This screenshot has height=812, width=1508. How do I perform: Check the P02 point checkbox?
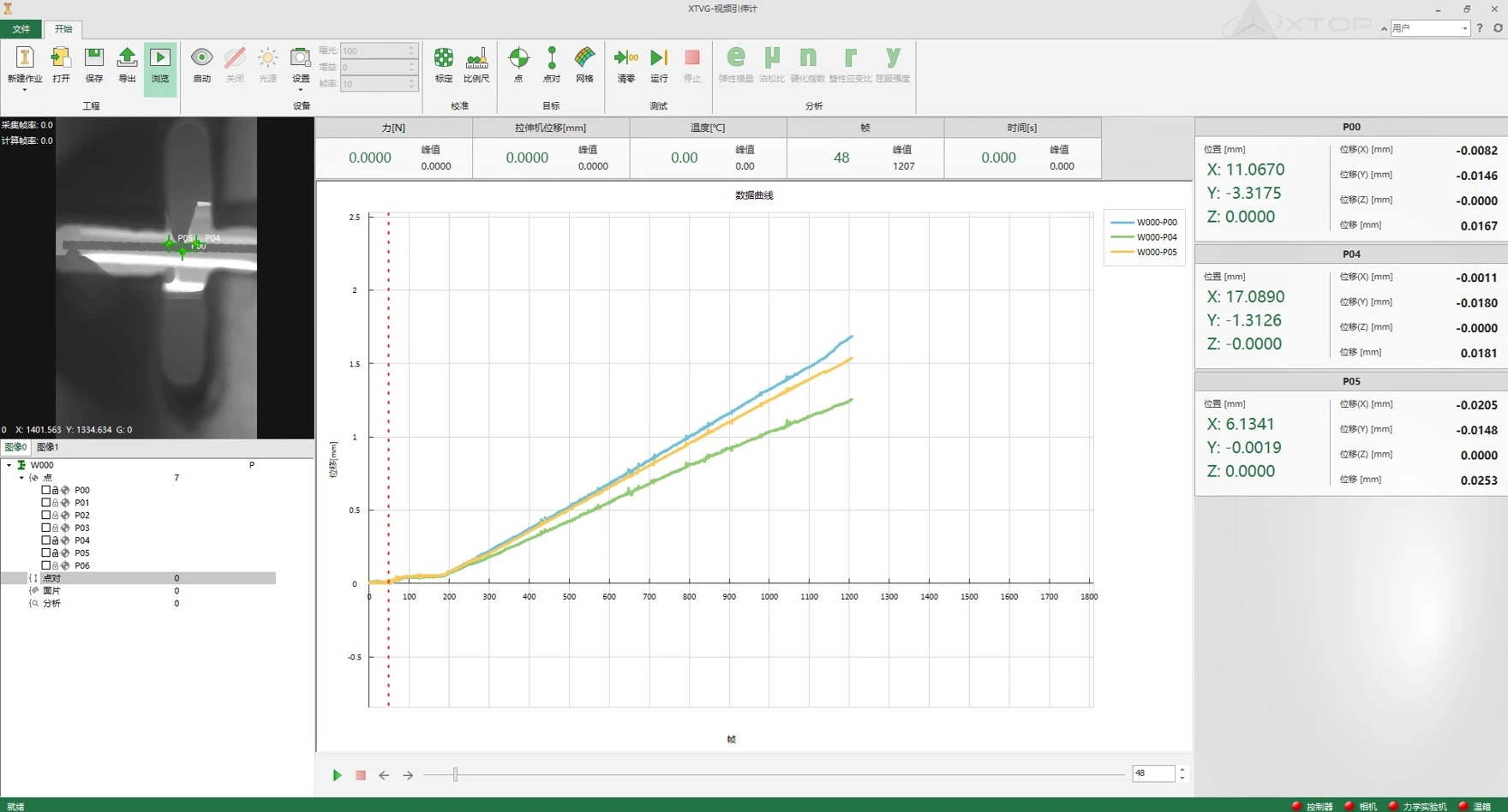(x=46, y=516)
